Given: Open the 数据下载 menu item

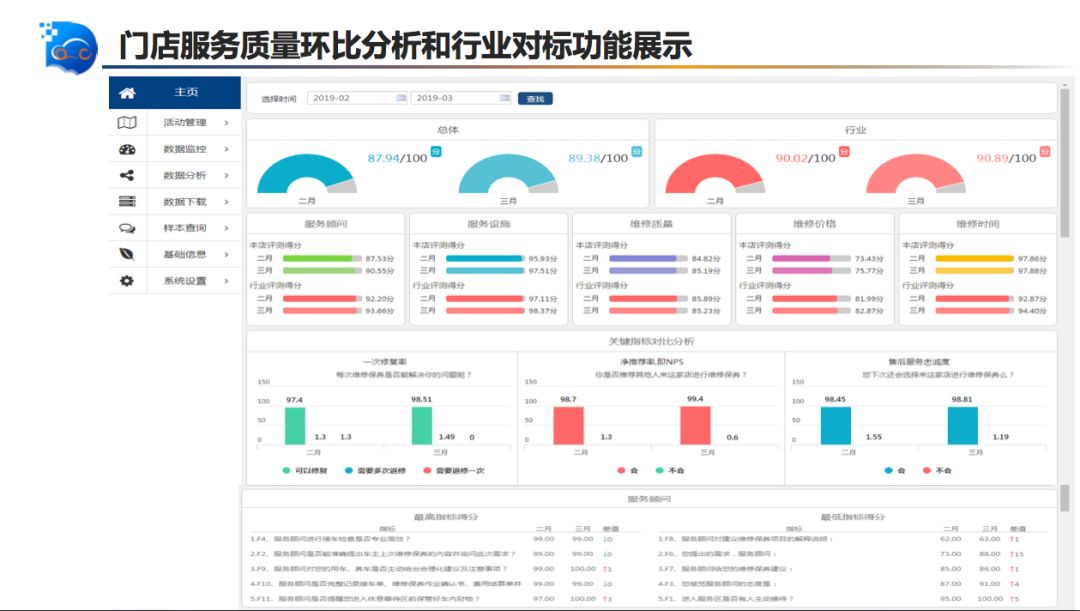Looking at the screenshot, I should click(185, 202).
